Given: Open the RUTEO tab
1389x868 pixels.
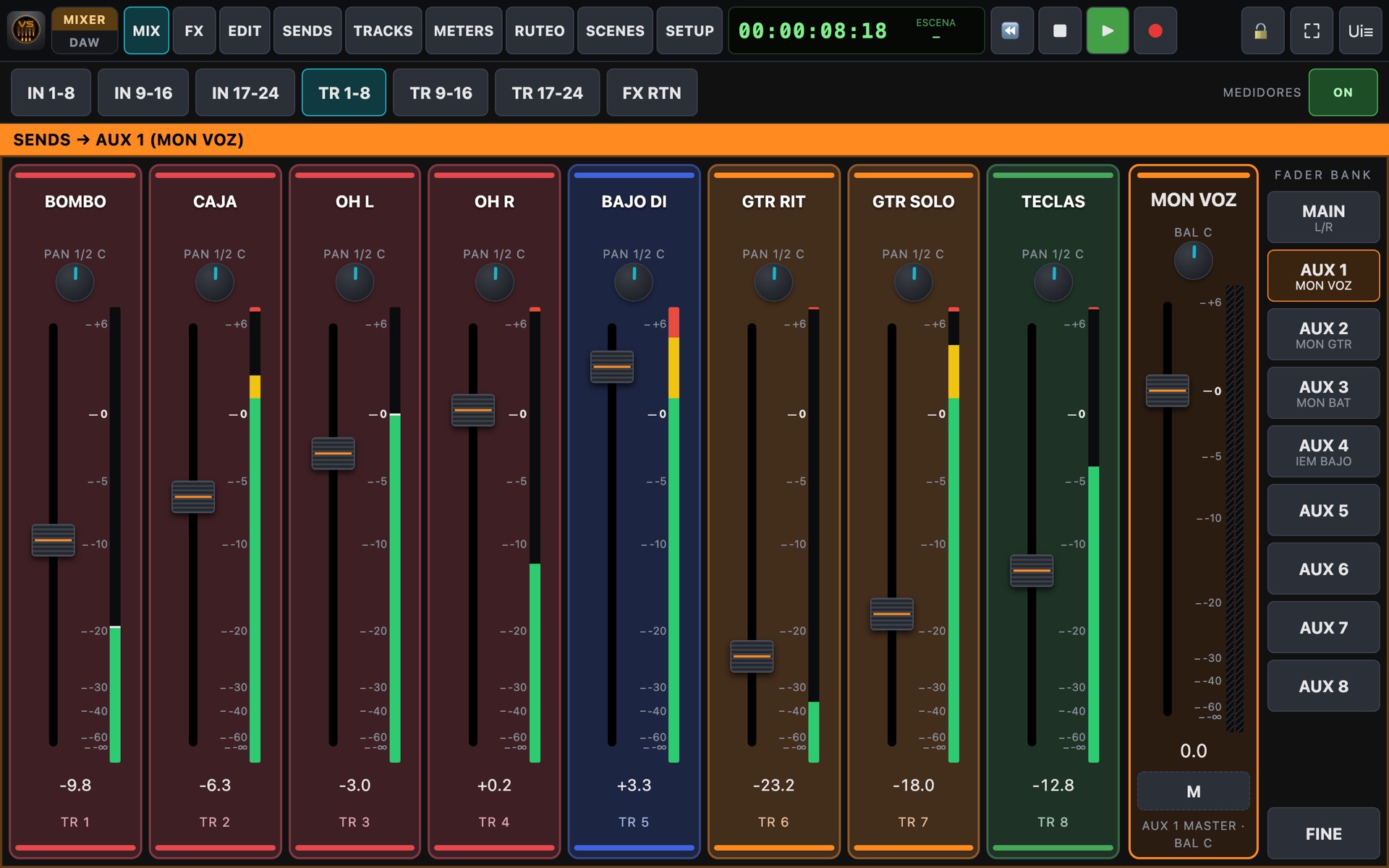Looking at the screenshot, I should pos(540,30).
